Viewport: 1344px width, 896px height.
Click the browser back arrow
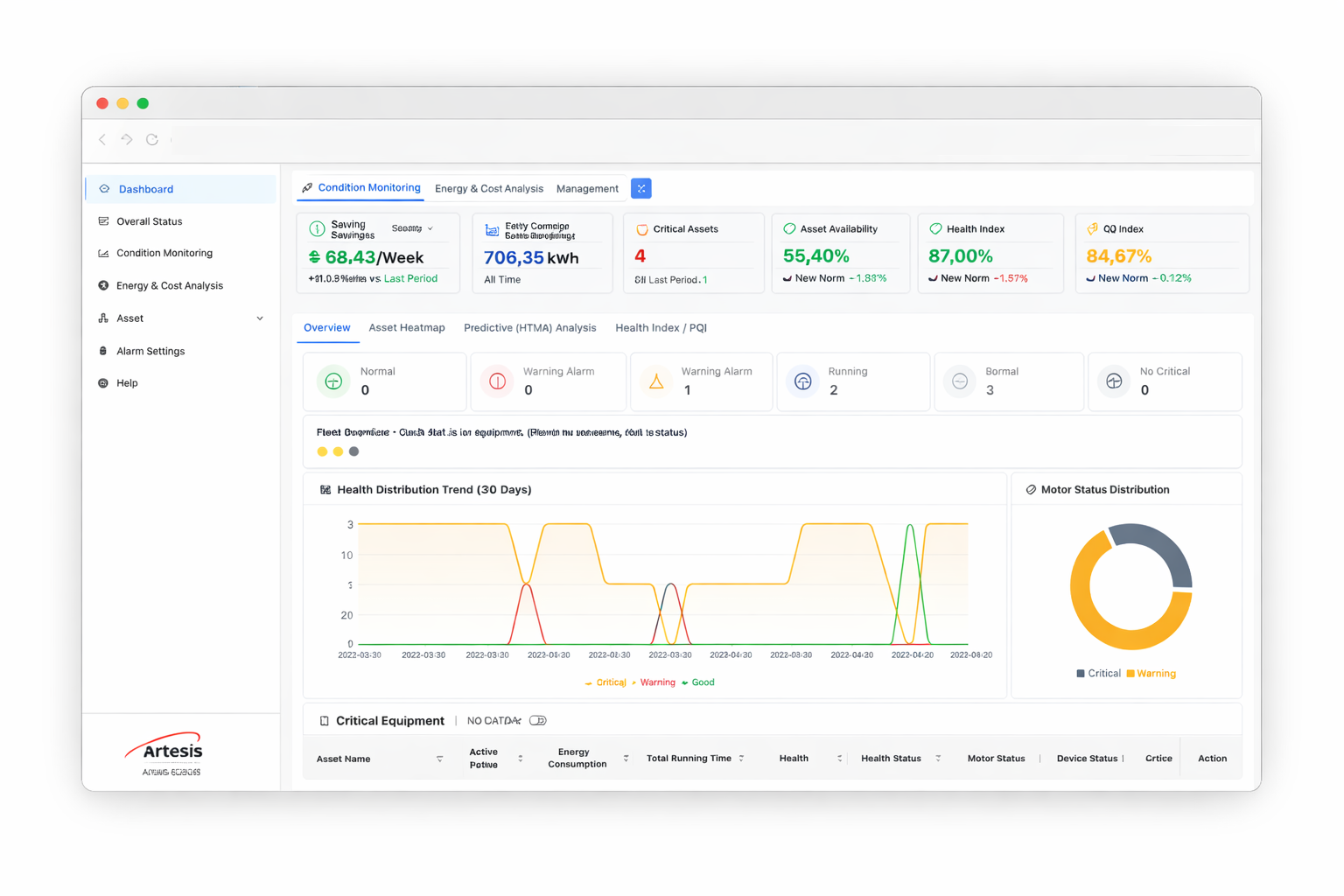(102, 140)
